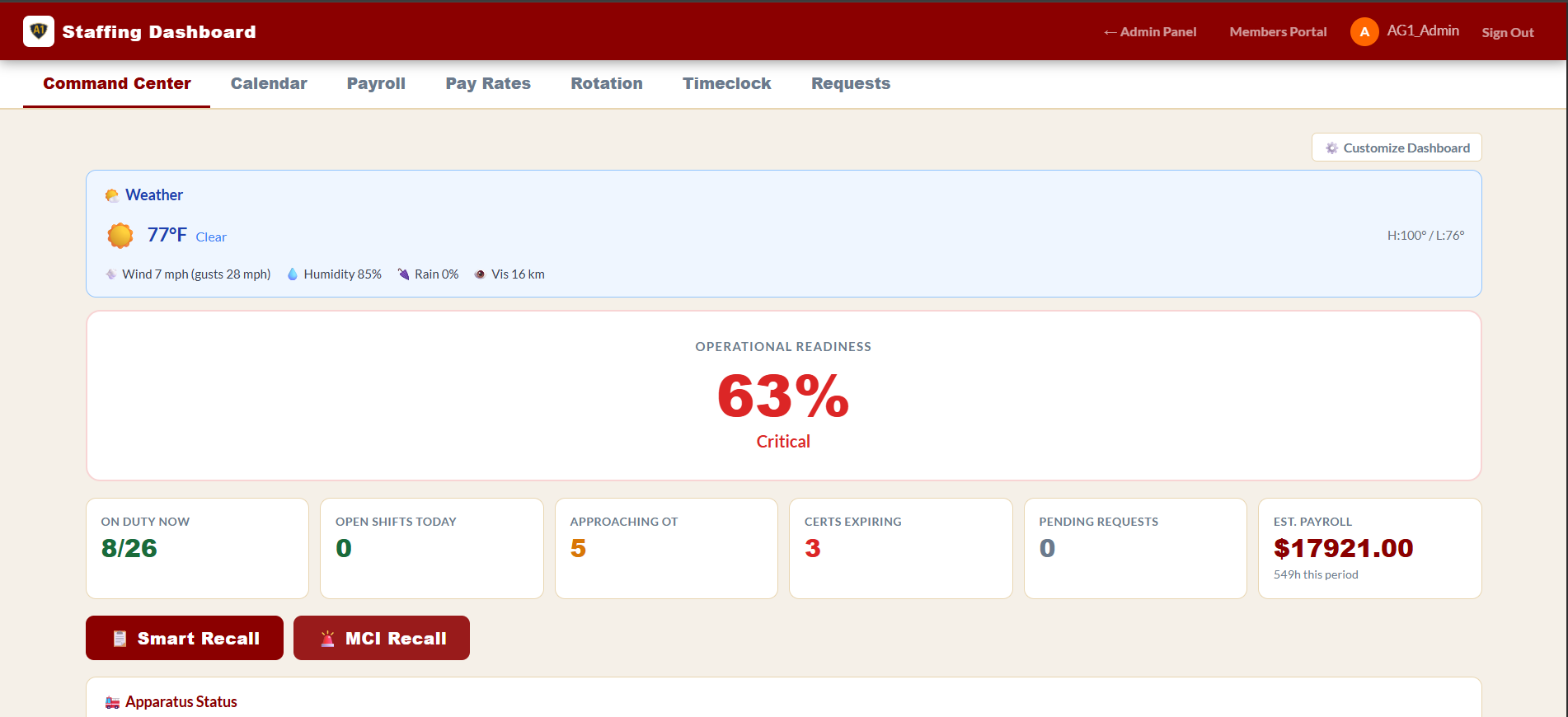The height and width of the screenshot is (717, 1568).
Task: Click the 8/26 on duty count
Action: pyautogui.click(x=129, y=548)
